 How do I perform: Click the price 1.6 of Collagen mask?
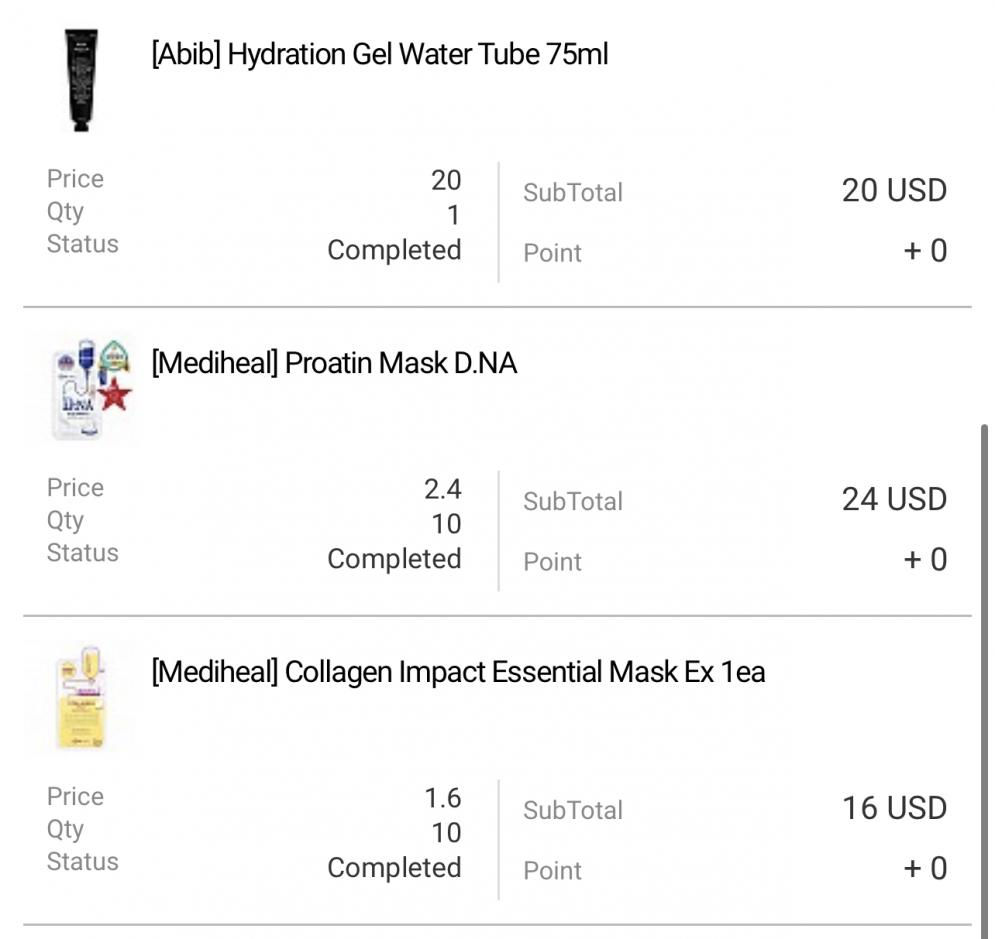point(442,798)
